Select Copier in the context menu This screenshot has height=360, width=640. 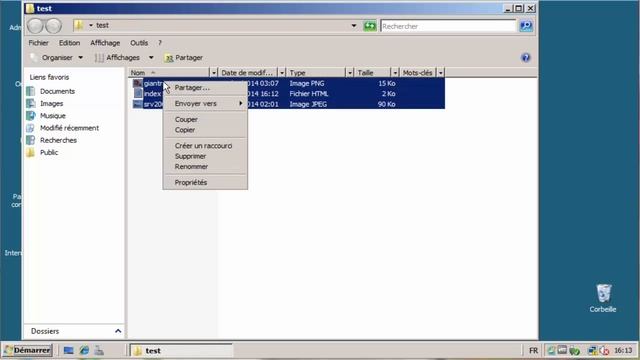(x=205, y=130)
